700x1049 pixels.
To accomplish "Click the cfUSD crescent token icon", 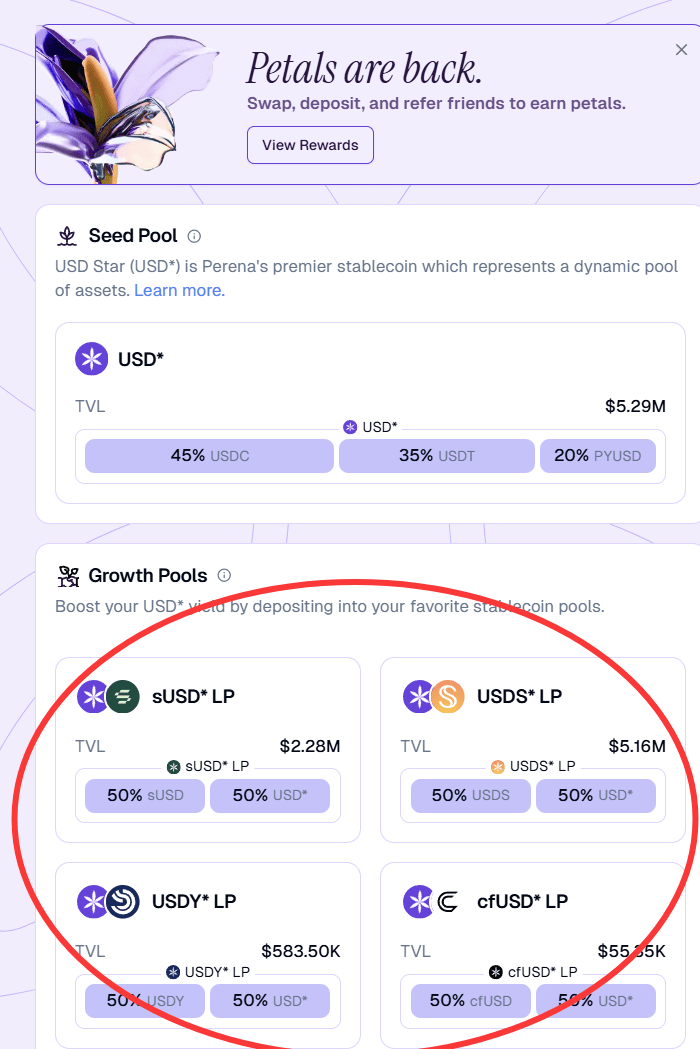I will click(x=448, y=902).
